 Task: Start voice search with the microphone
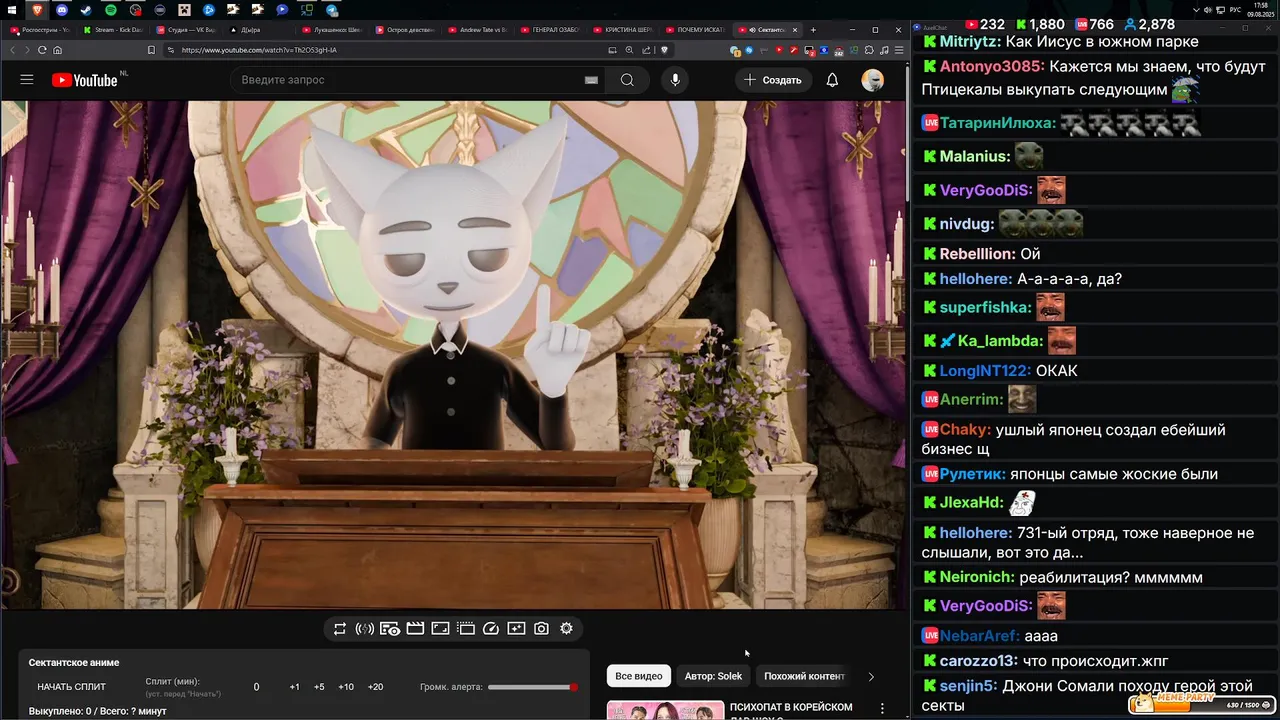675,80
